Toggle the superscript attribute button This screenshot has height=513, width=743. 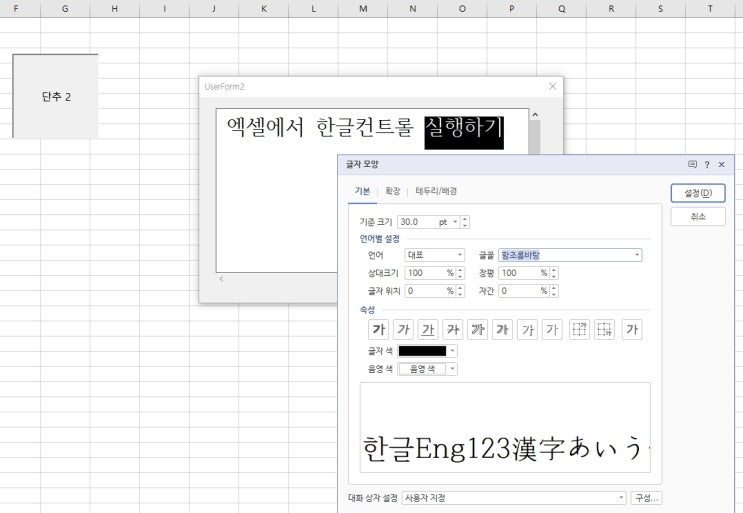tap(579, 329)
